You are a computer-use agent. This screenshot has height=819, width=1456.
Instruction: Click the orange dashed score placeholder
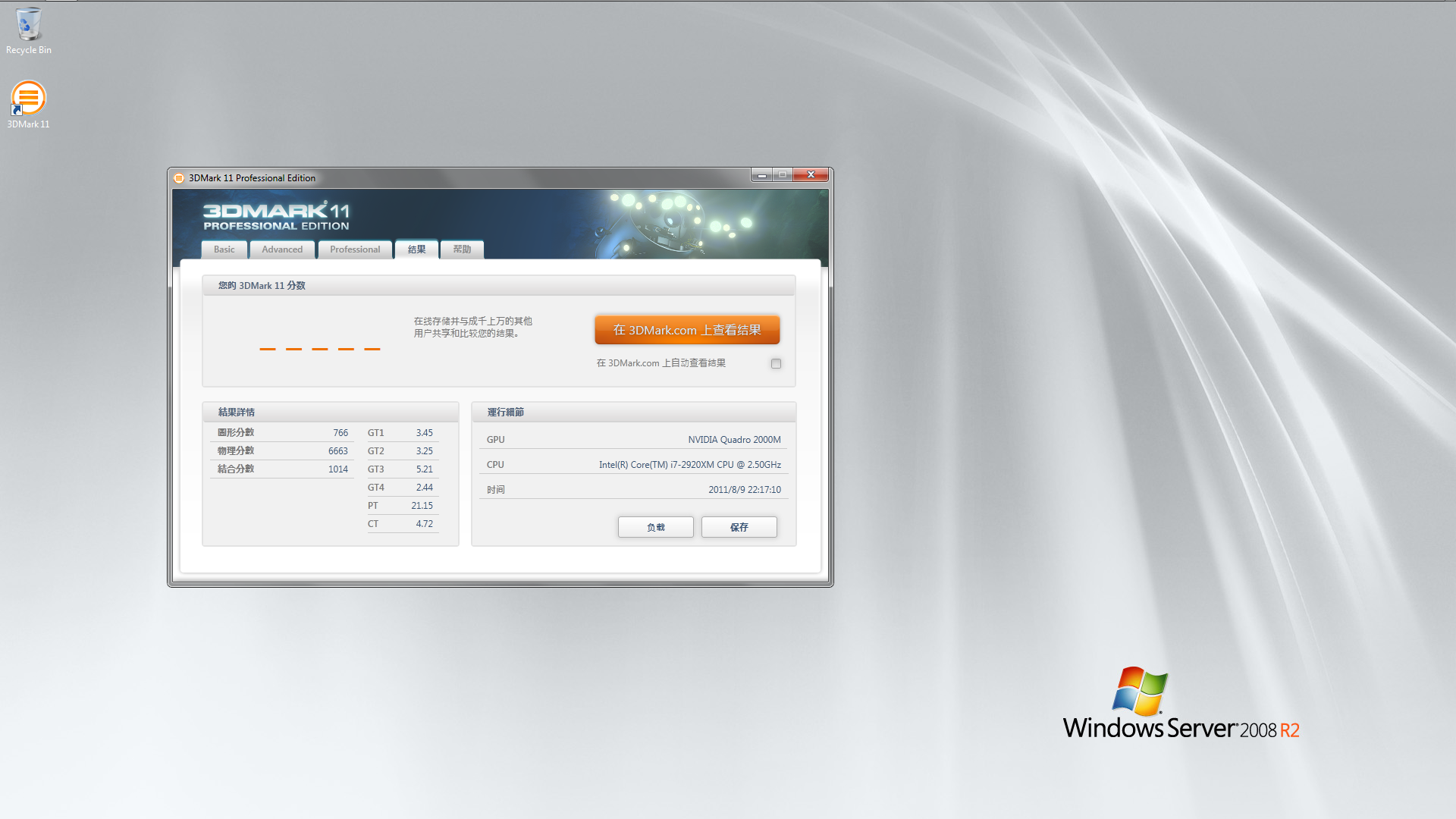[319, 349]
